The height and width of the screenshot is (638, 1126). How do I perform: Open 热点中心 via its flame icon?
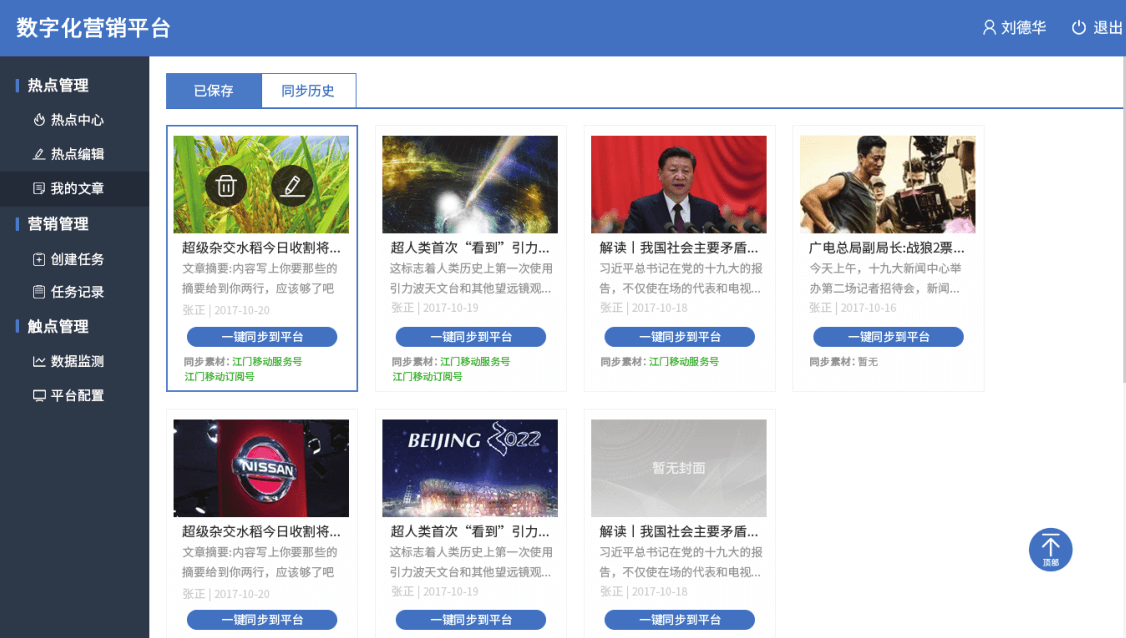coord(39,120)
